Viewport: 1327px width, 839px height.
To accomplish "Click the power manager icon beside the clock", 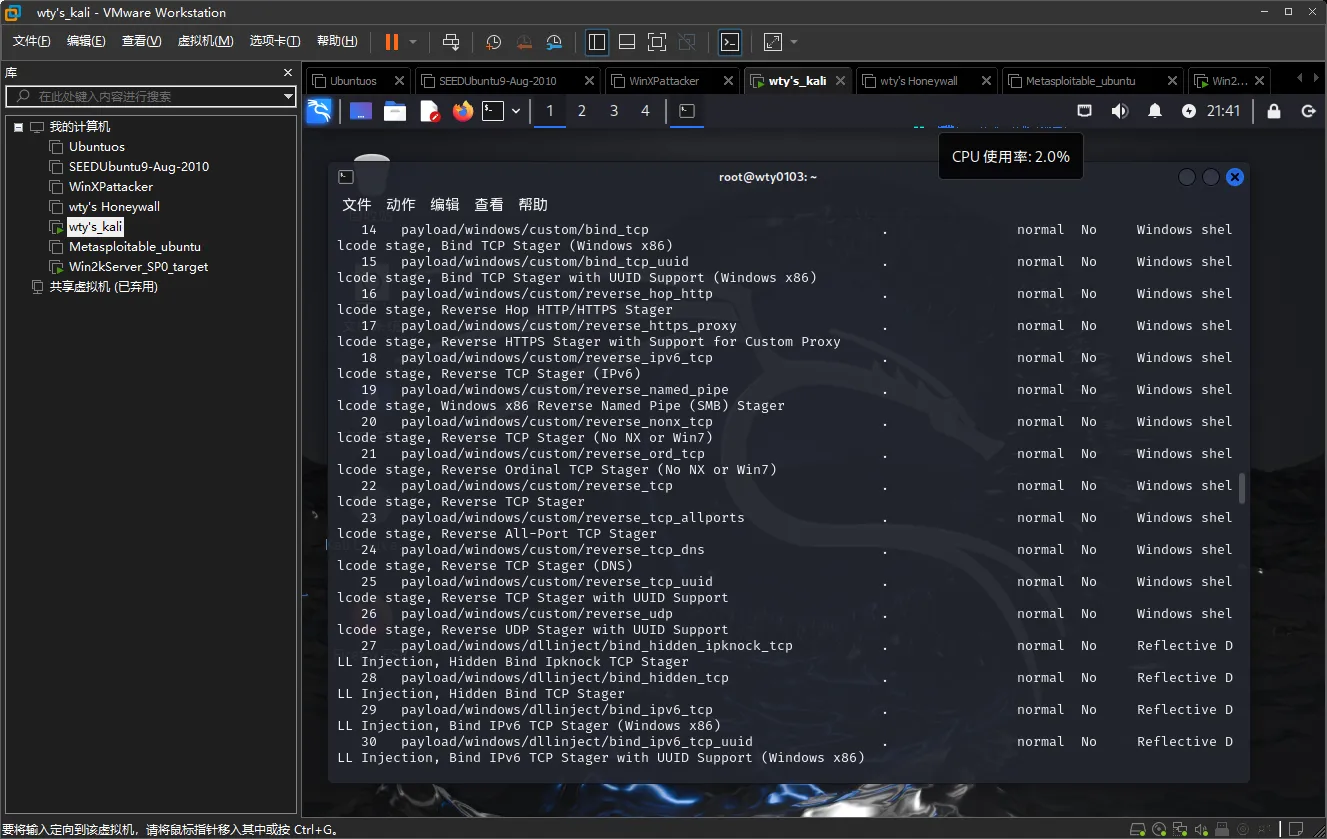I will click(1189, 111).
